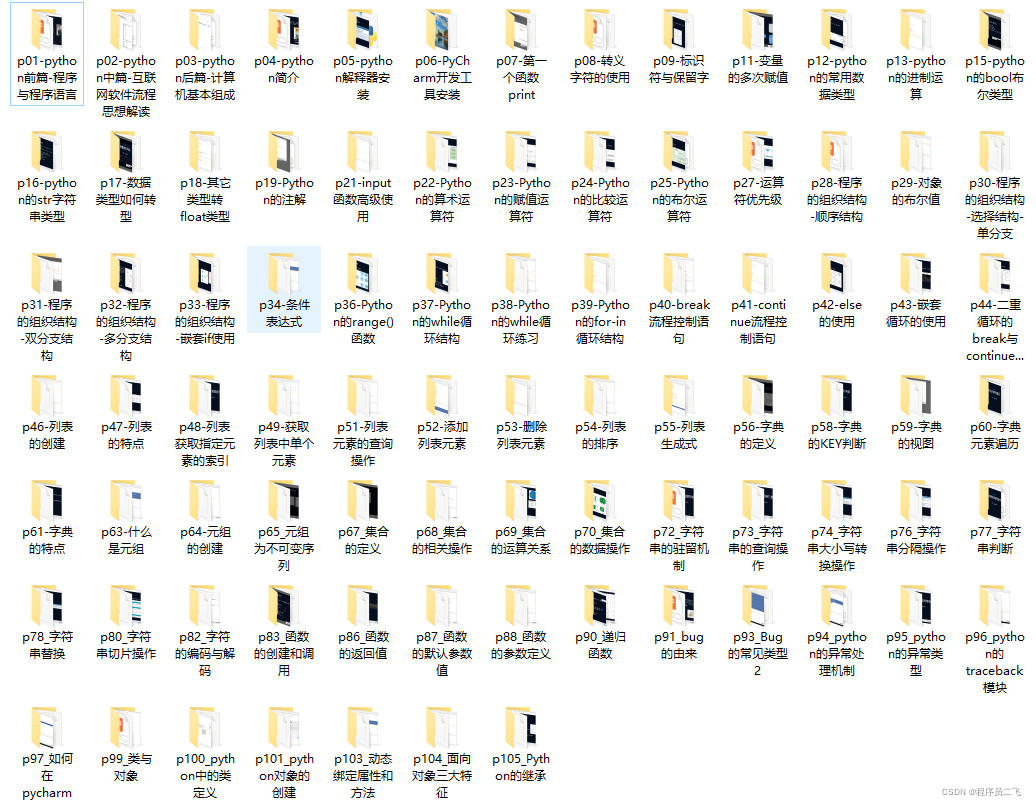1036x806 pixels.
Task: Click the label p95_python的异常类型
Action: click(x=916, y=653)
